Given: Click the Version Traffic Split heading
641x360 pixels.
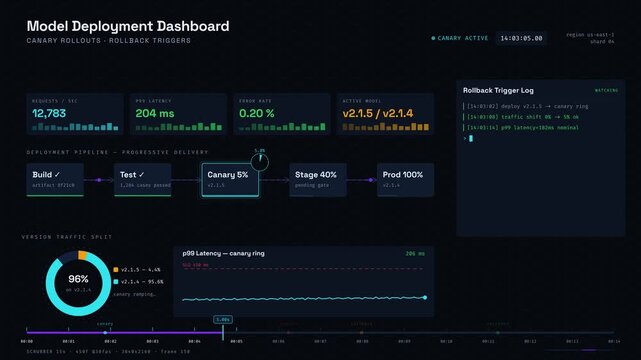Looking at the screenshot, I should 67,237.
